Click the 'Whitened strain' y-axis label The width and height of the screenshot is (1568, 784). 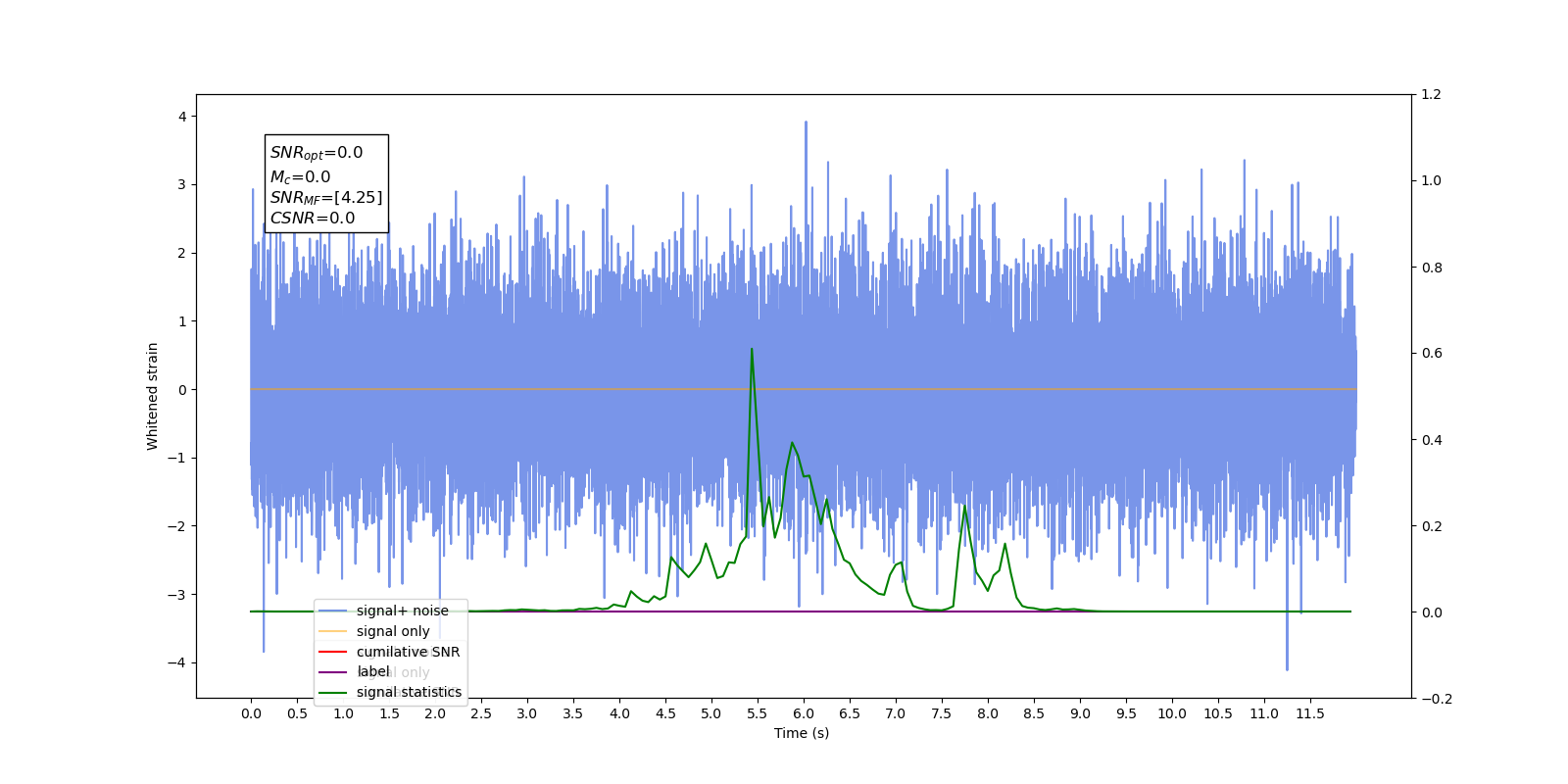click(x=152, y=396)
